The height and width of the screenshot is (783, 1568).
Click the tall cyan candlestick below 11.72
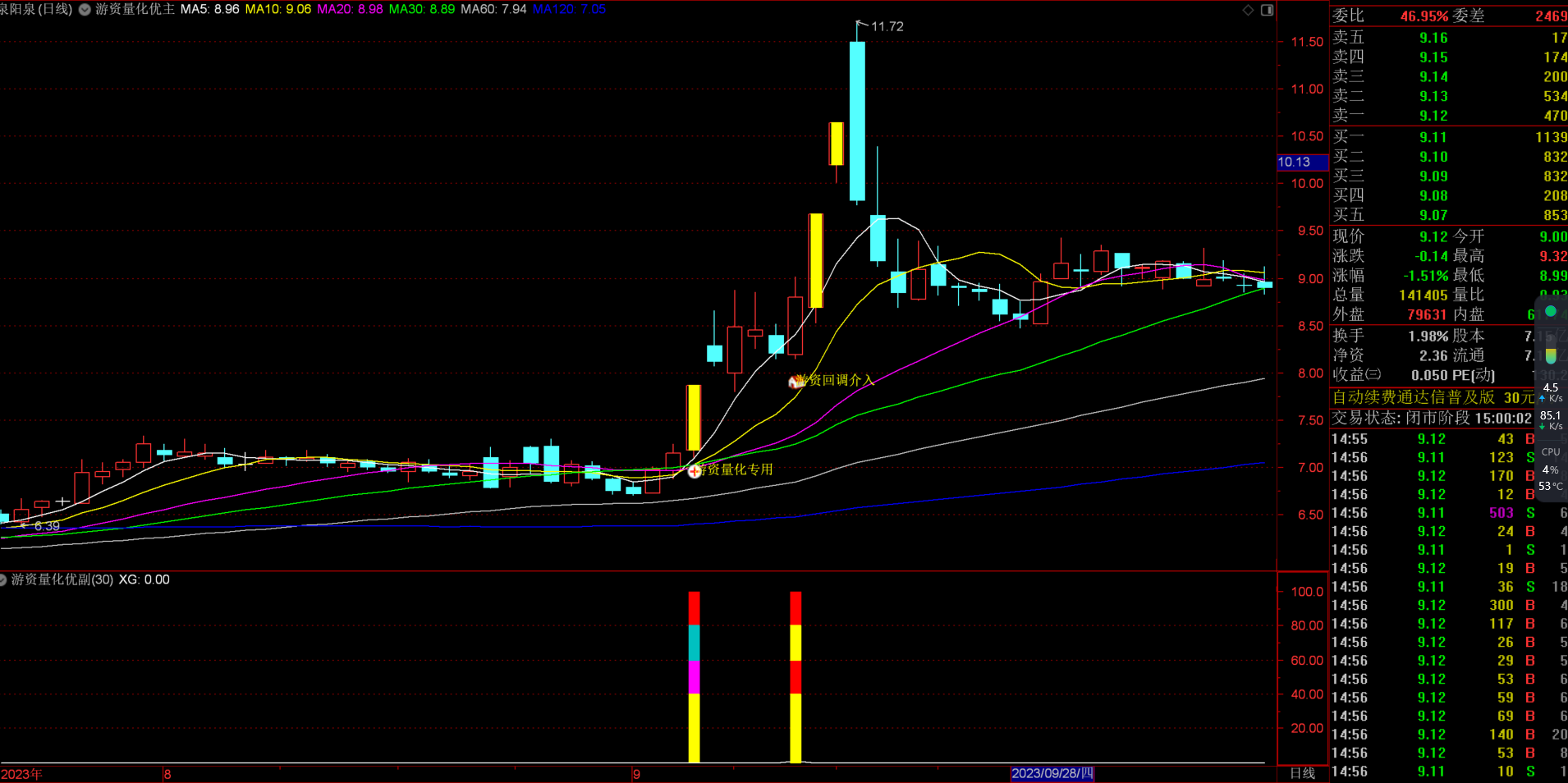857,121
